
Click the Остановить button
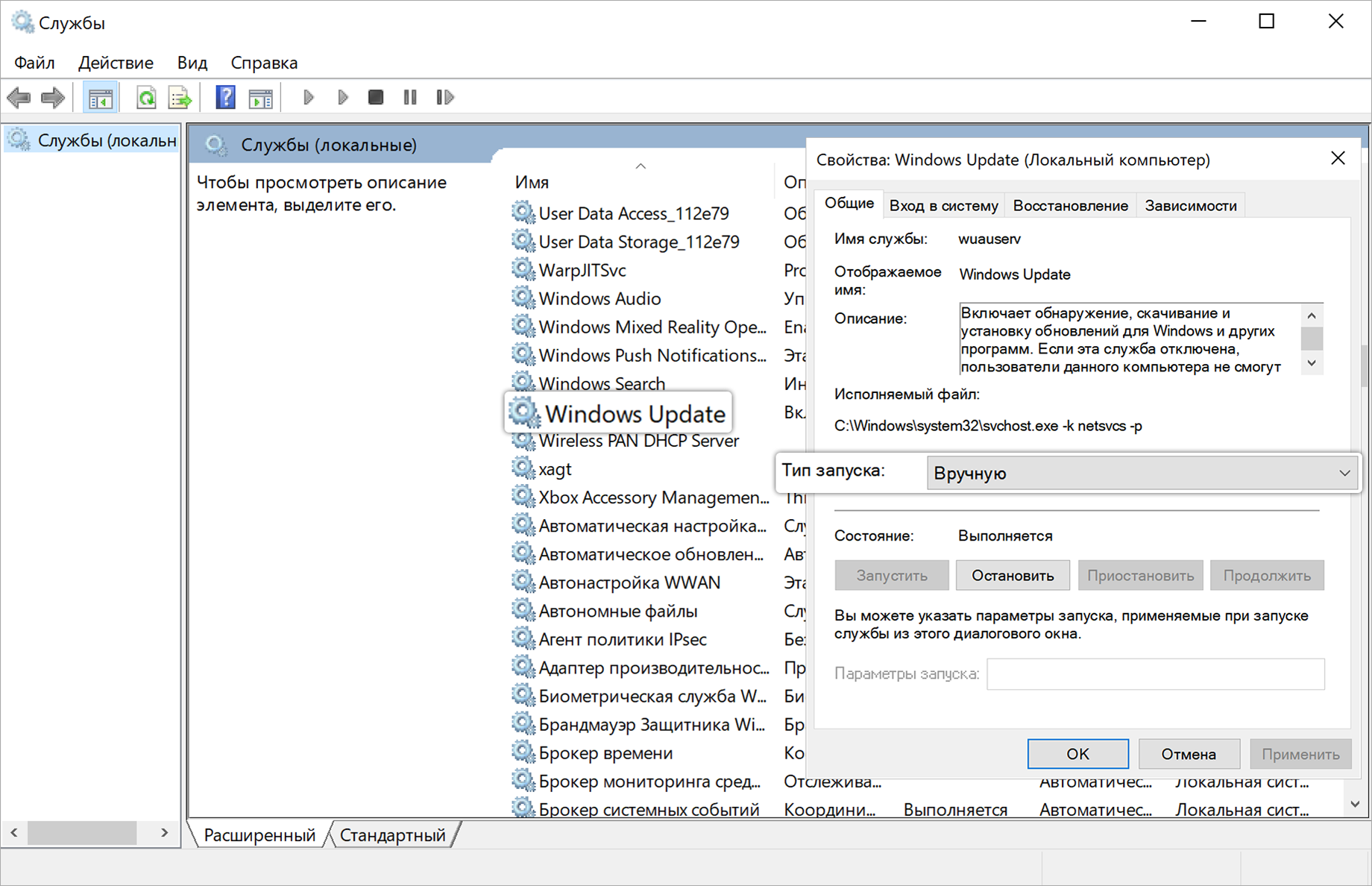click(x=1013, y=575)
